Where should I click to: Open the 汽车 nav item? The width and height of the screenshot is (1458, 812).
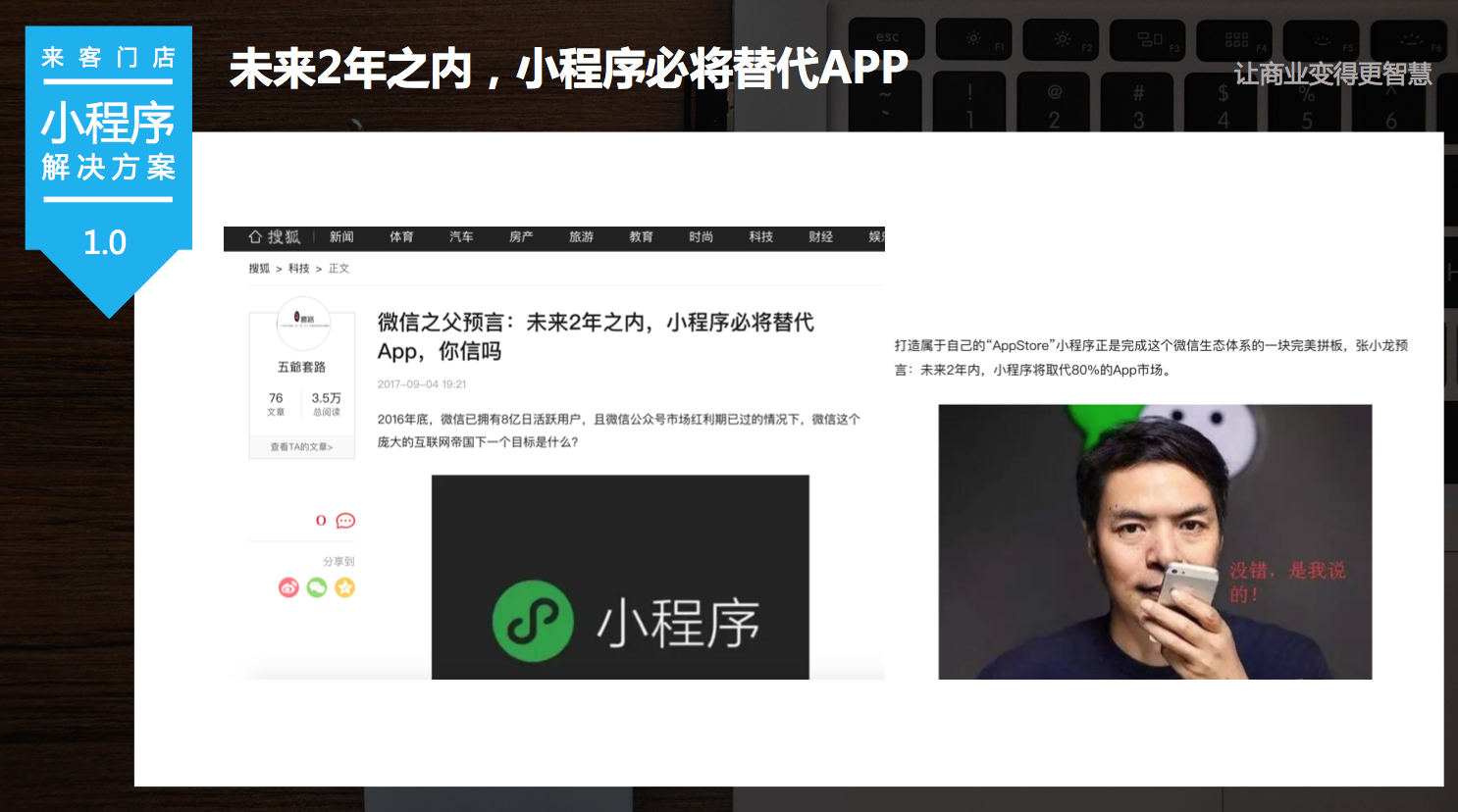[461, 237]
